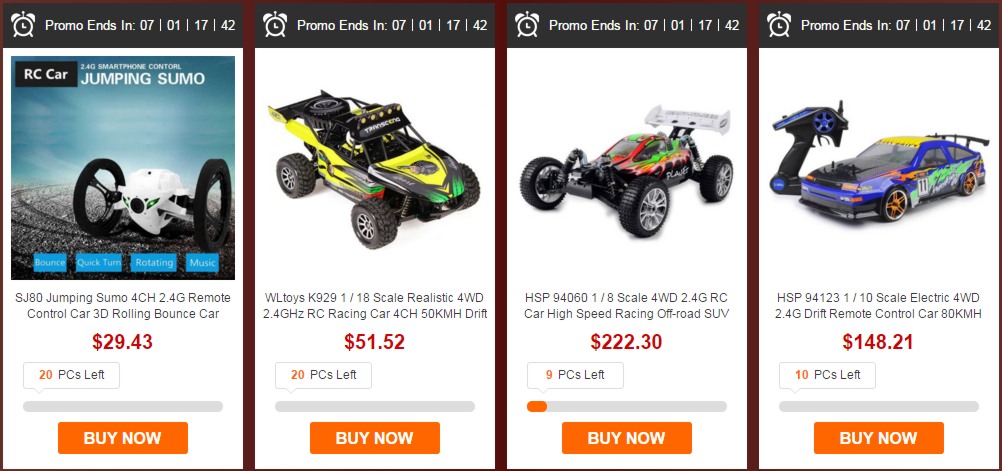Open the HSP 94060 buggy product image

(626, 168)
